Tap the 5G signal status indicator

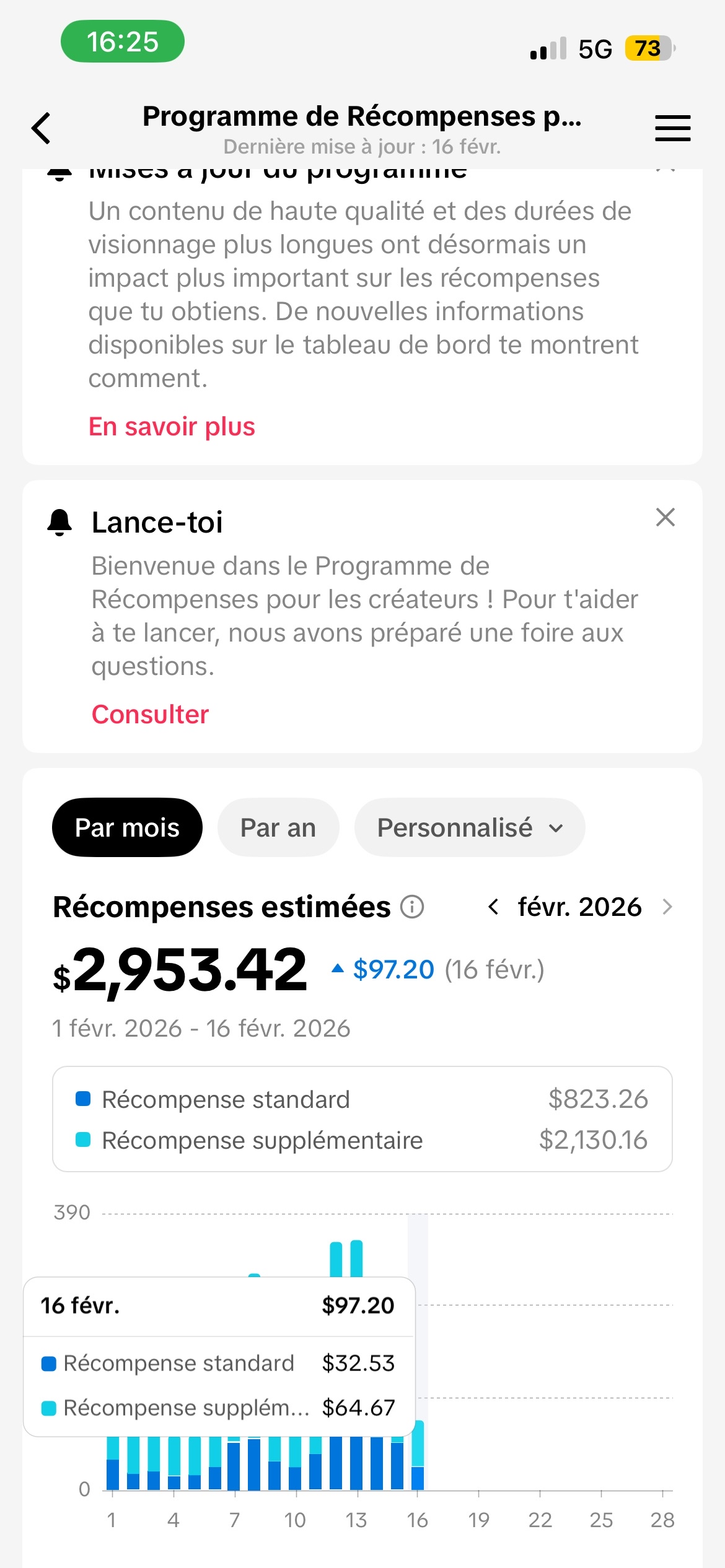[x=595, y=49]
